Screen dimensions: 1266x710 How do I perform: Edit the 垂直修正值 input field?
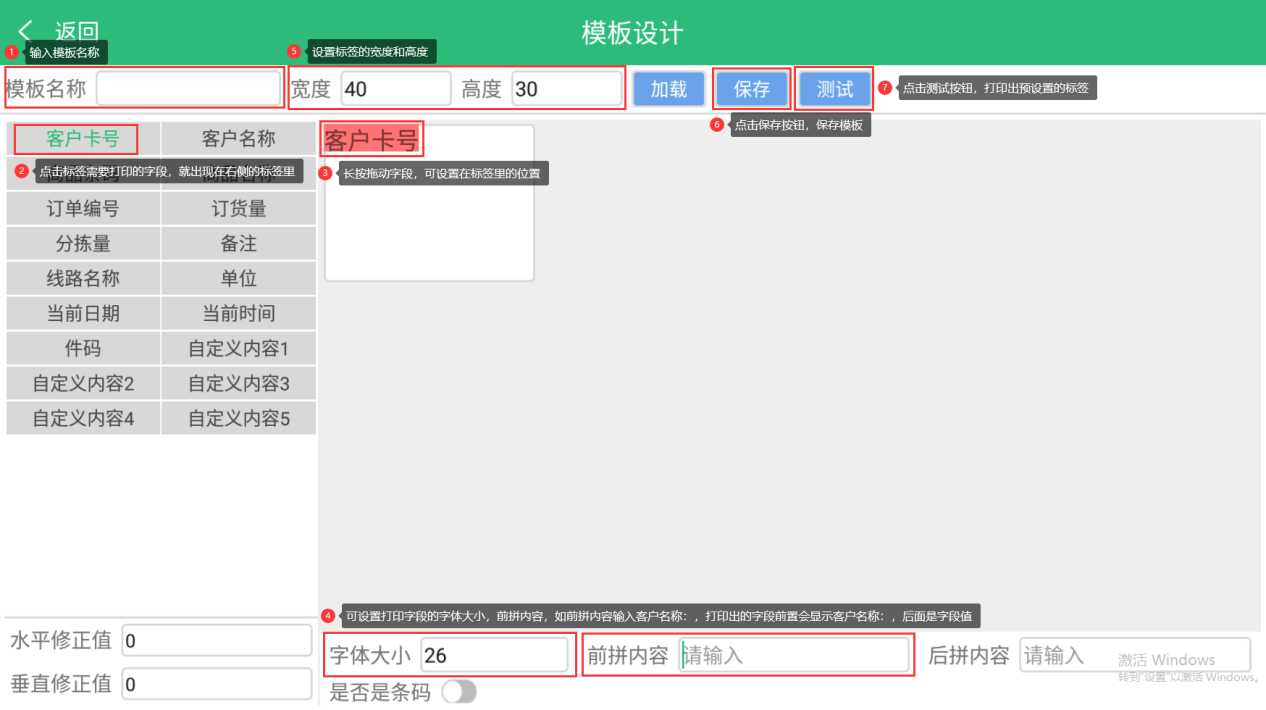[216, 685]
